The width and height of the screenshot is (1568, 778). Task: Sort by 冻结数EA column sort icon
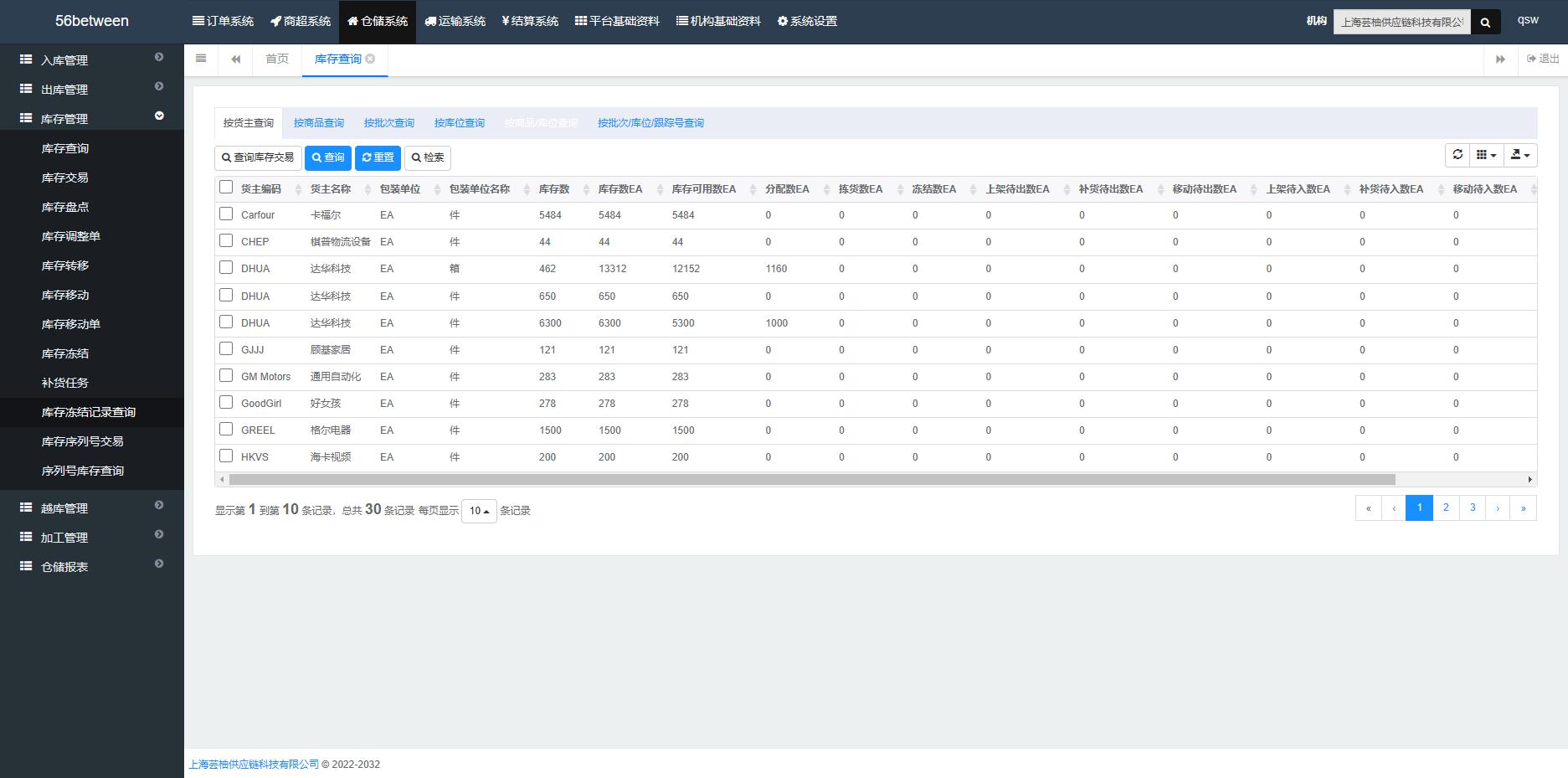pyautogui.click(x=973, y=190)
